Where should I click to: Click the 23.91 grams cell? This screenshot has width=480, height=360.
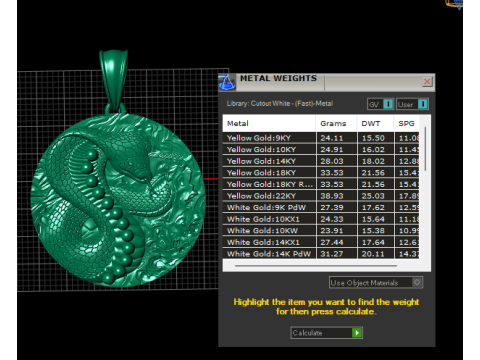[336, 231]
